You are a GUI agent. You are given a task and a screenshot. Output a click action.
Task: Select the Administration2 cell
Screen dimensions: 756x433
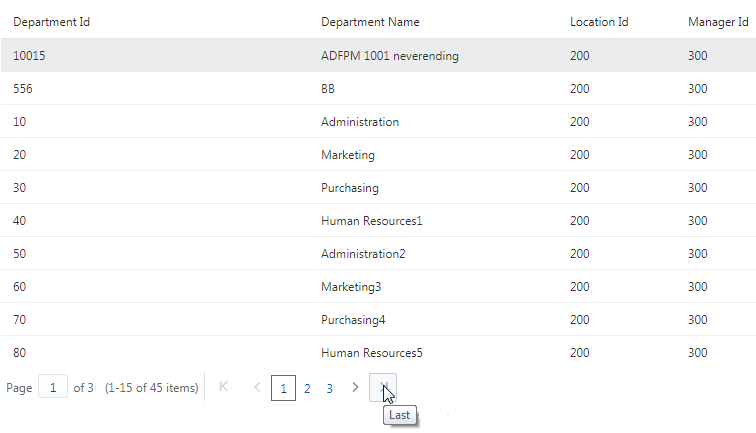pyautogui.click(x=363, y=254)
